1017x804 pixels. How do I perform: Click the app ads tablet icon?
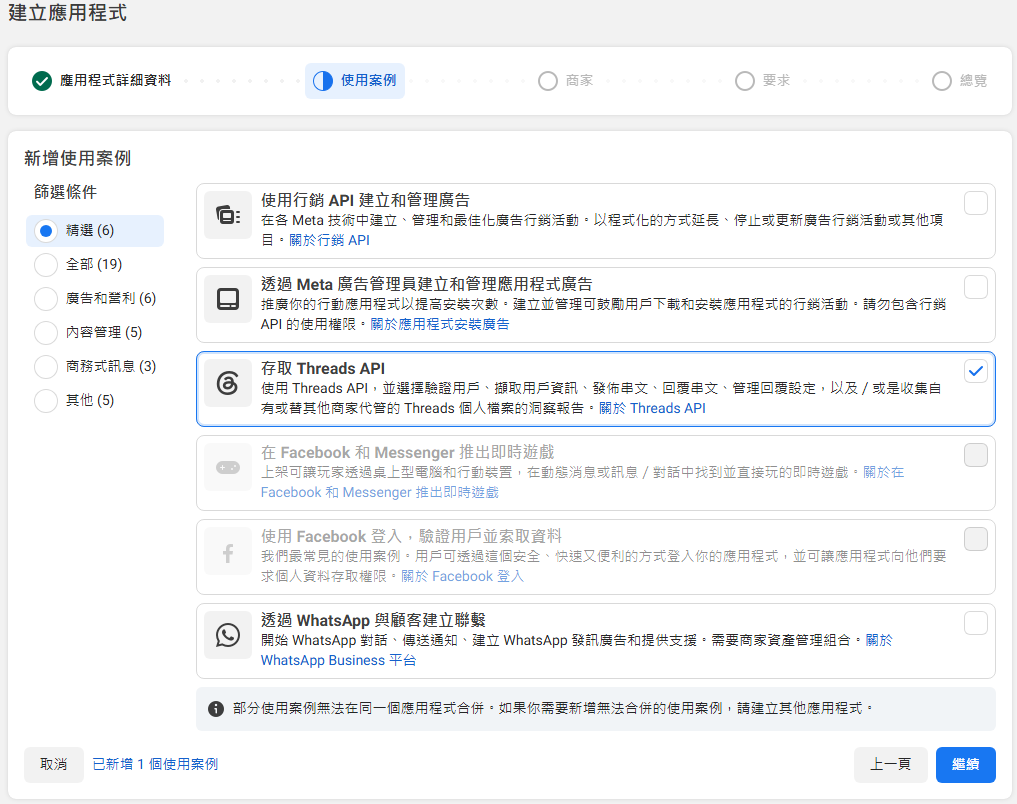(228, 299)
